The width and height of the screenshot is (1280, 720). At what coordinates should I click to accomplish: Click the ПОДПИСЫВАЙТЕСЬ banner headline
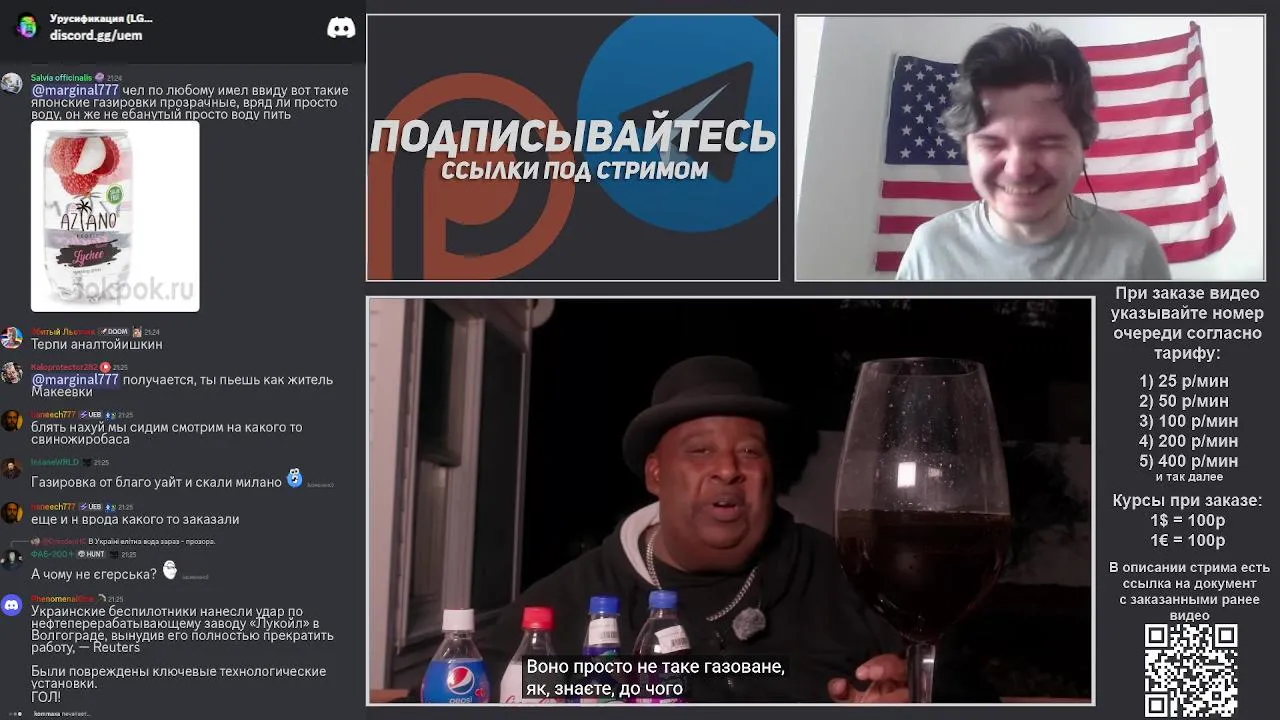[573, 137]
